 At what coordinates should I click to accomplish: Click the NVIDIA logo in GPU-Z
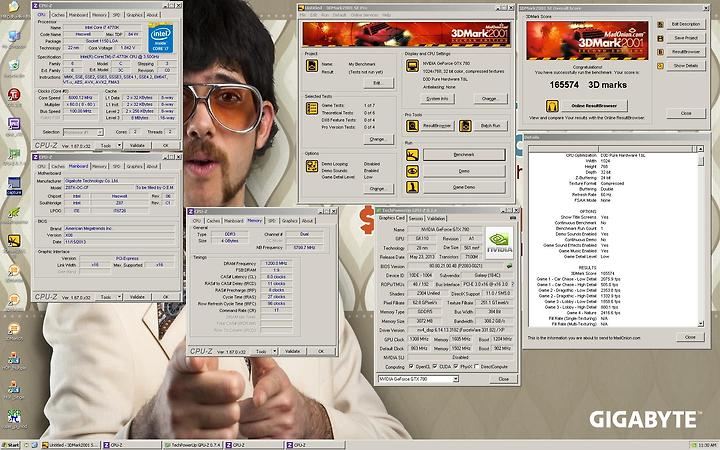tap(499, 242)
